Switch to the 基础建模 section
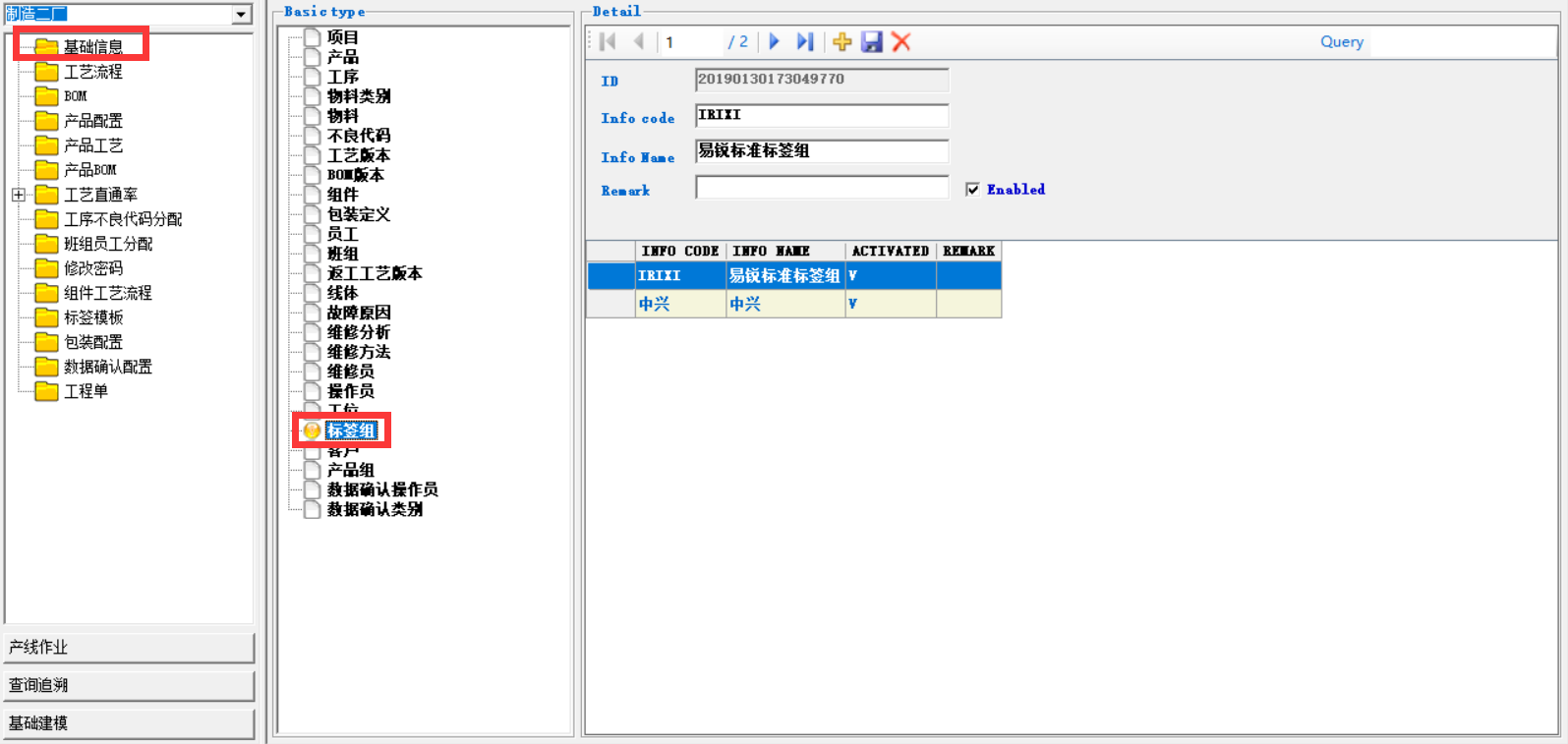 coord(129,722)
